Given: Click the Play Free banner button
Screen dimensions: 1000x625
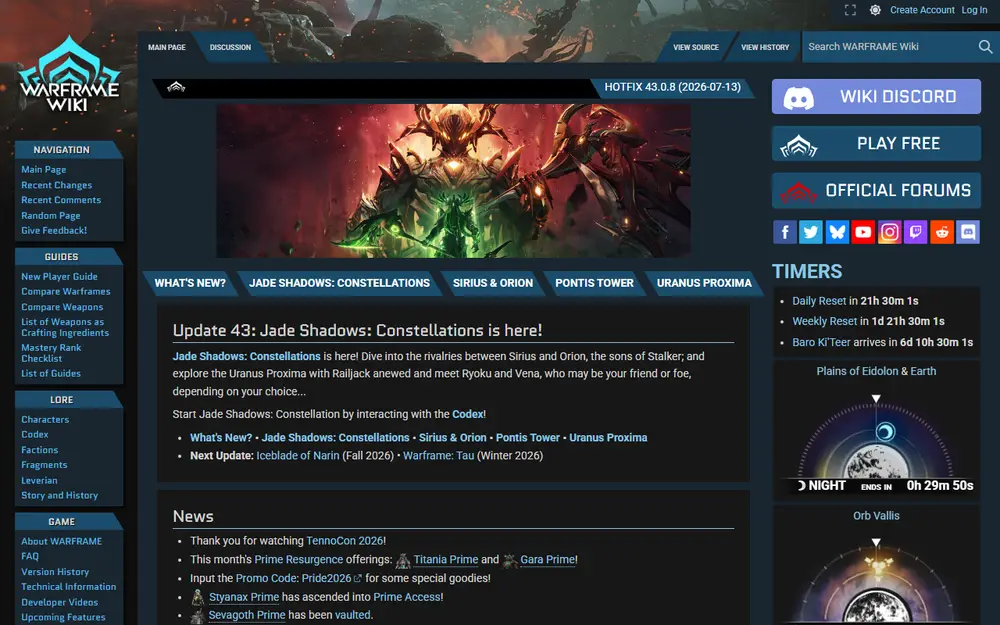Looking at the screenshot, I should click(876, 143).
